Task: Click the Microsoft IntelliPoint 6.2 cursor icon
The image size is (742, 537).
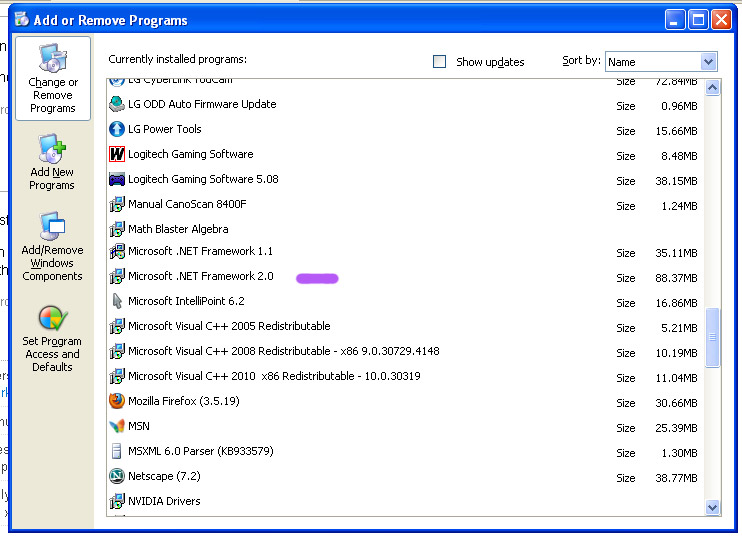Action: tap(116, 301)
